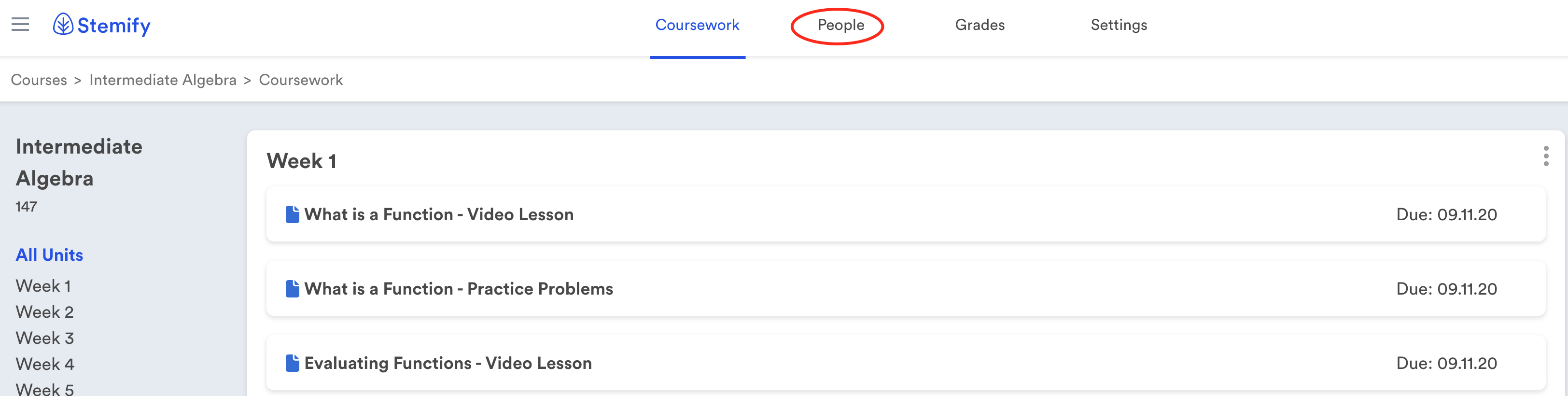Go to the Grades tab
Viewport: 1568px width, 396px height.
click(980, 25)
